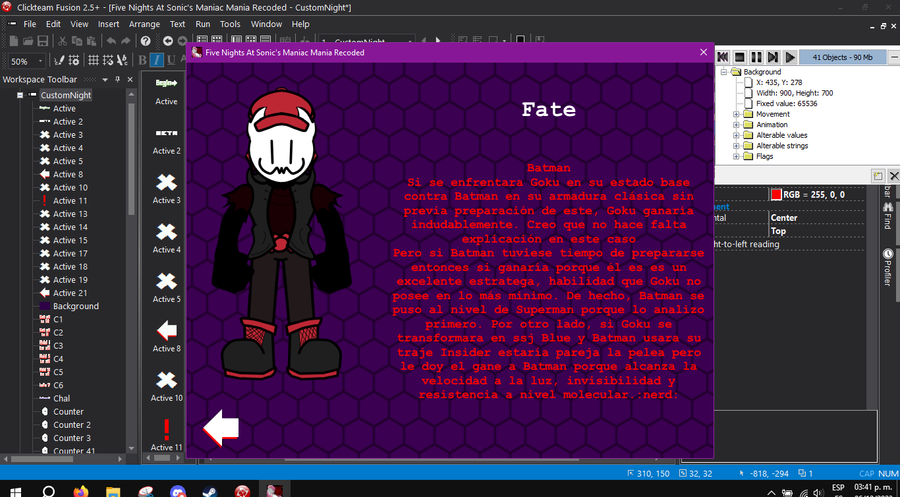This screenshot has height=497, width=900.
Task: Click the Center alignment property value
Action: [x=784, y=218]
